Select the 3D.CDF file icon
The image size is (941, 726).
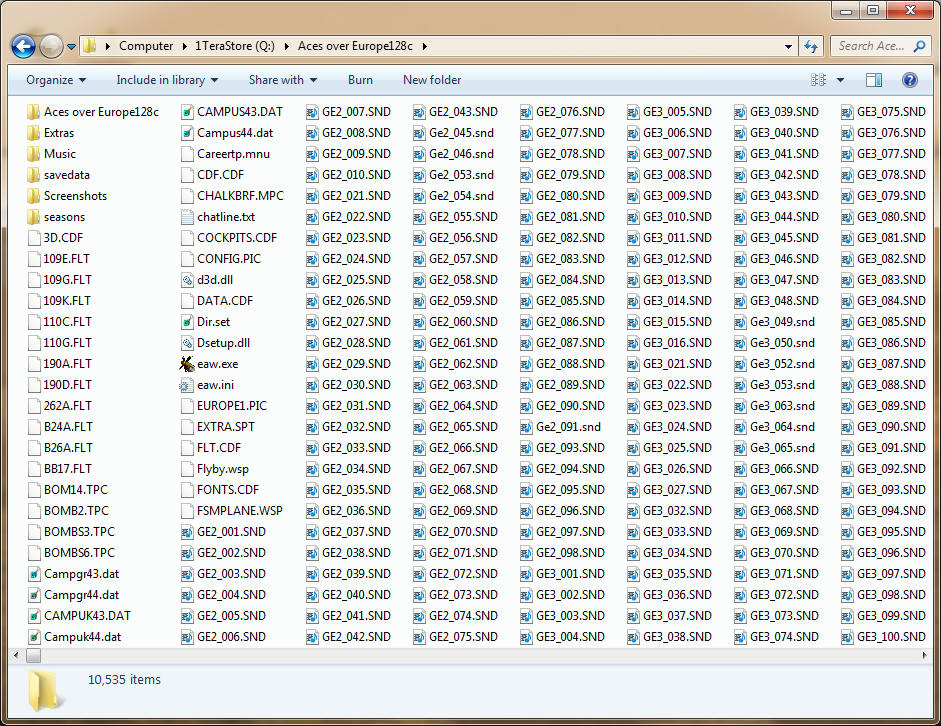[34, 238]
